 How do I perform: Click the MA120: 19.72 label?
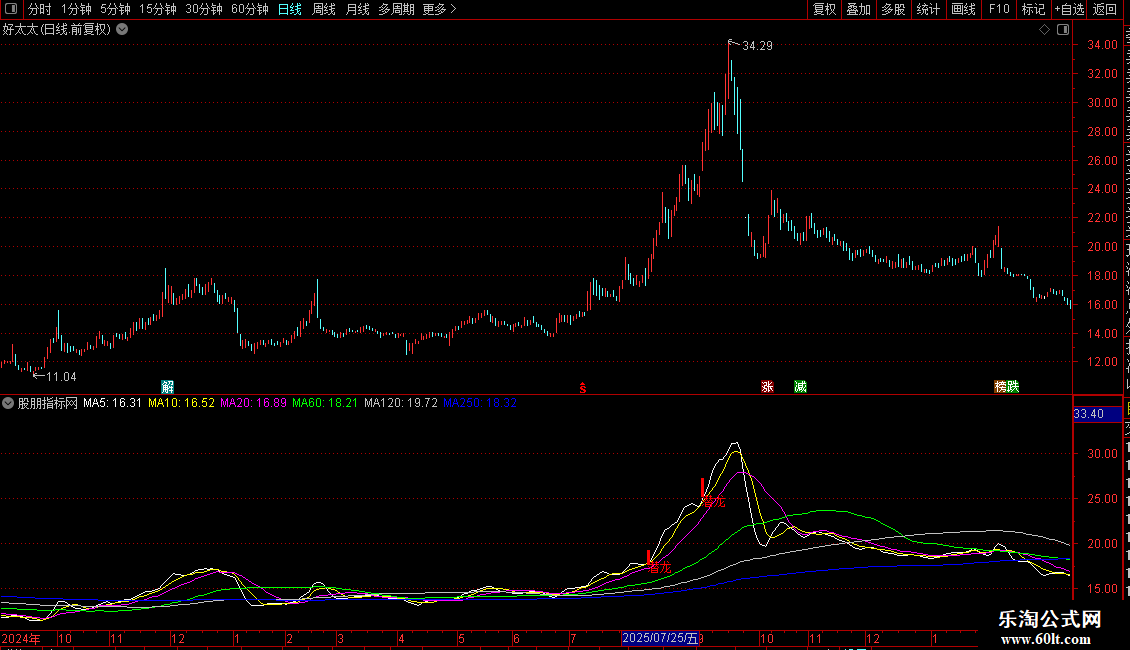tap(401, 403)
